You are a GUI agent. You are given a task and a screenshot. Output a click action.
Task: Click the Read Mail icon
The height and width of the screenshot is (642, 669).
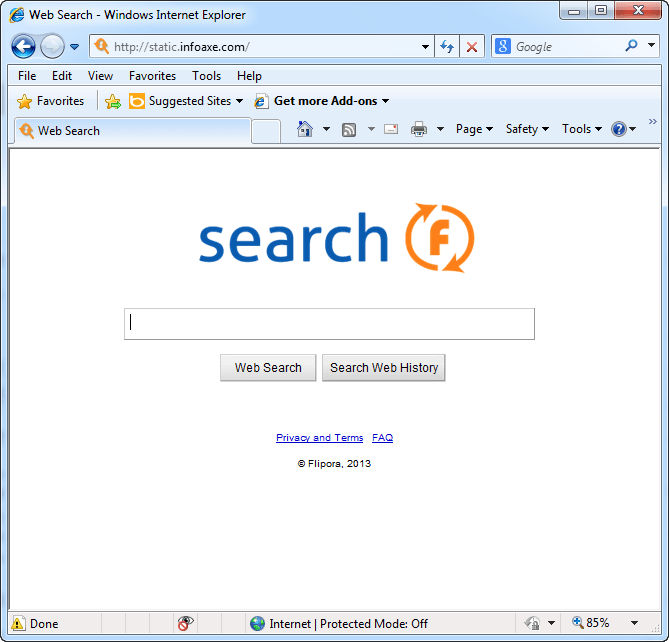click(x=391, y=129)
